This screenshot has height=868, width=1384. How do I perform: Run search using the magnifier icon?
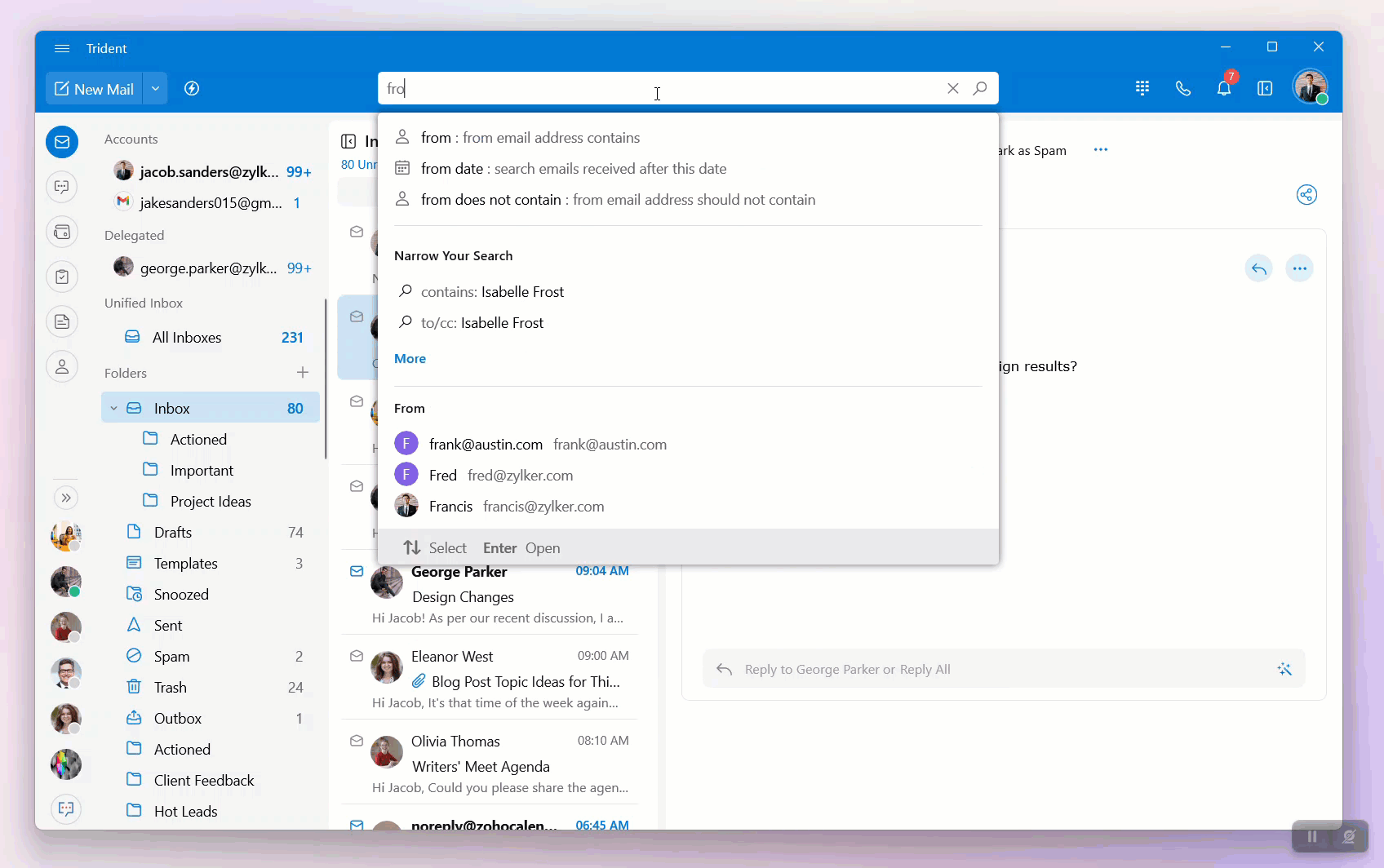pos(980,88)
